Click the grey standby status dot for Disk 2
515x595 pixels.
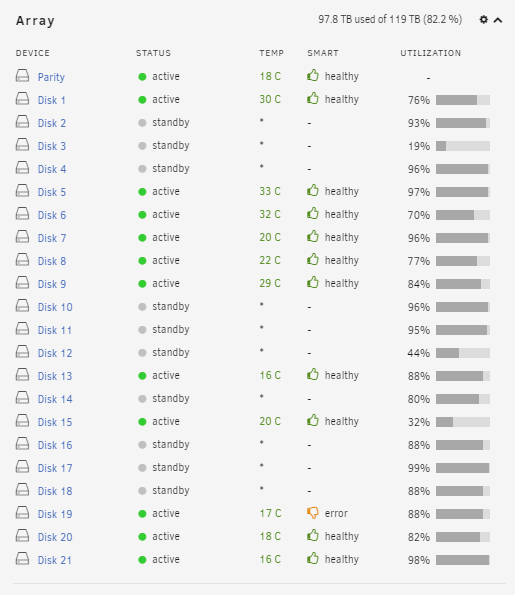(142, 123)
